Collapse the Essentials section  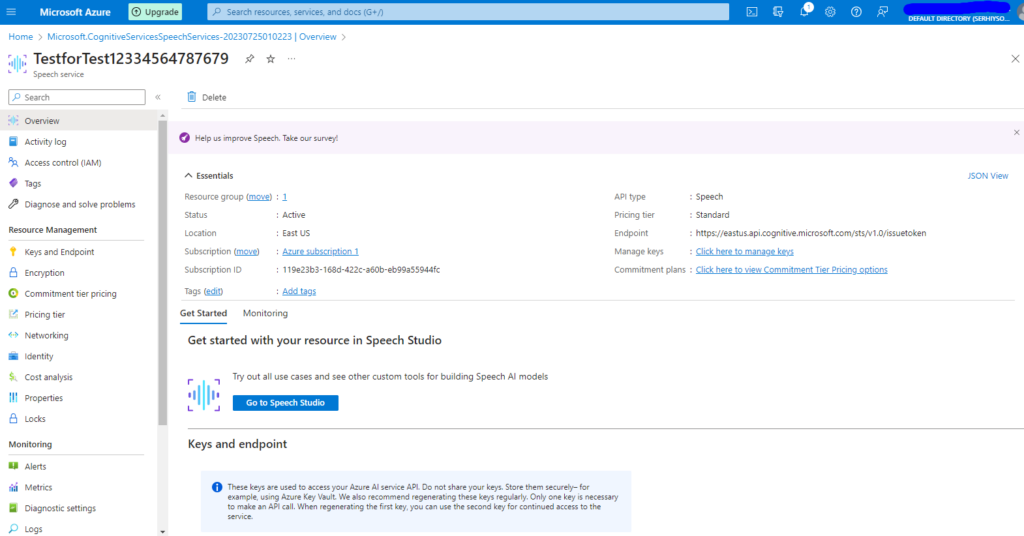(x=188, y=176)
